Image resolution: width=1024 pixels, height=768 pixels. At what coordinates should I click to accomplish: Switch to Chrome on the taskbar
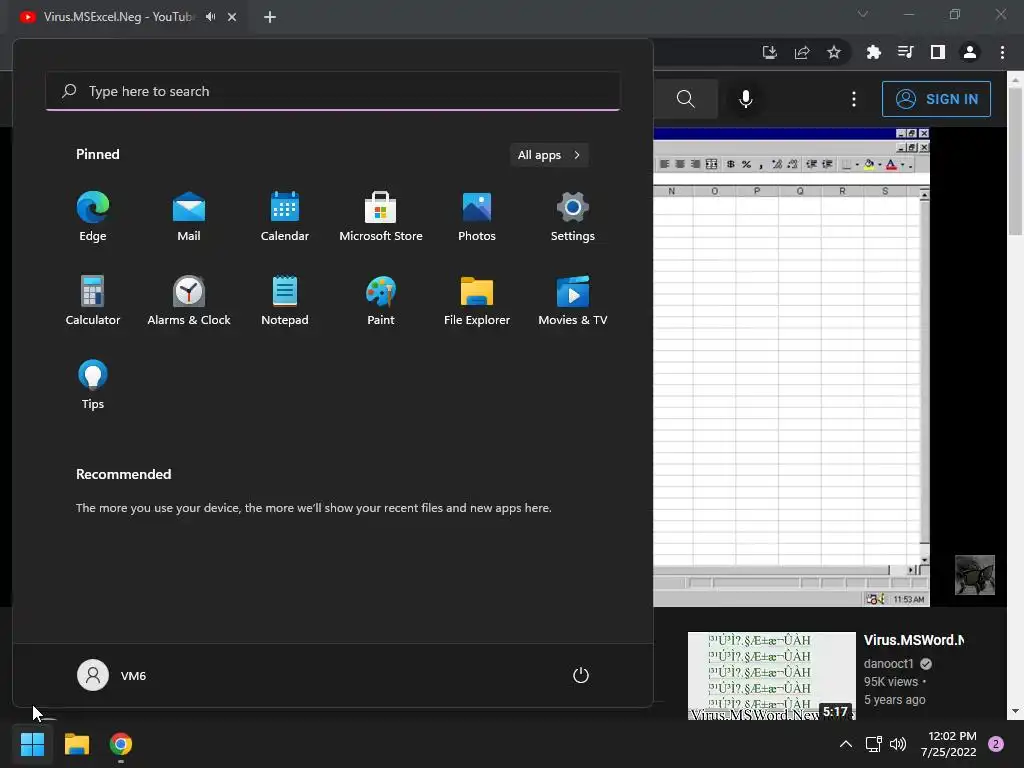coord(121,744)
